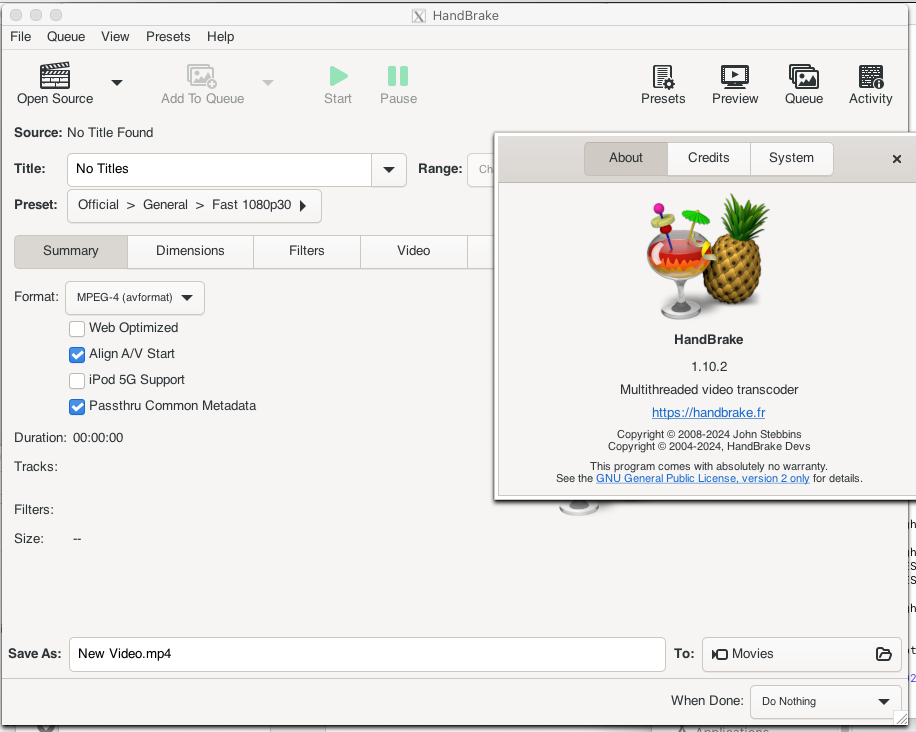
Task: Open the File menu
Action: coord(20,36)
